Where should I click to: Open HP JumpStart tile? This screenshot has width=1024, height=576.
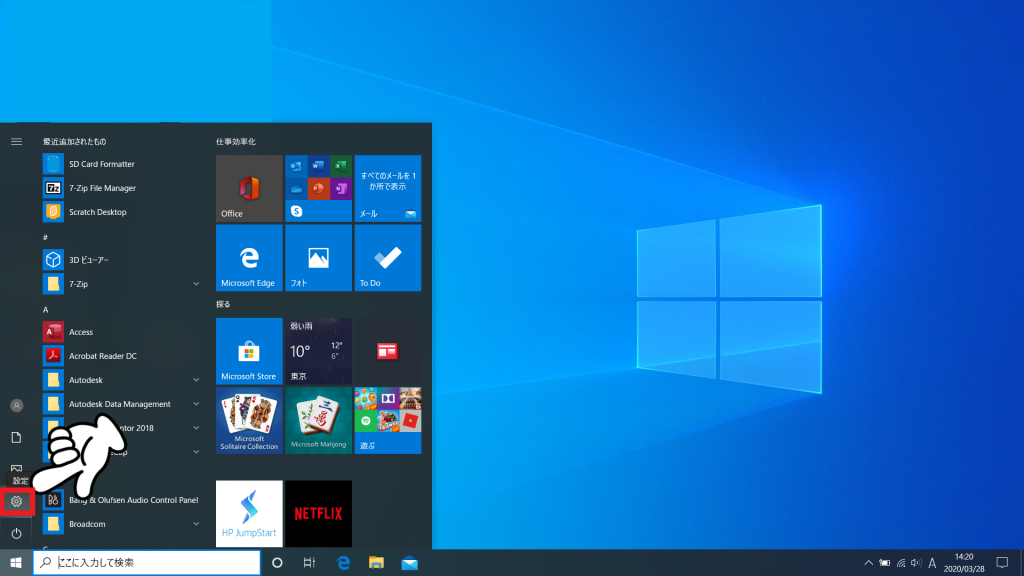(249, 514)
